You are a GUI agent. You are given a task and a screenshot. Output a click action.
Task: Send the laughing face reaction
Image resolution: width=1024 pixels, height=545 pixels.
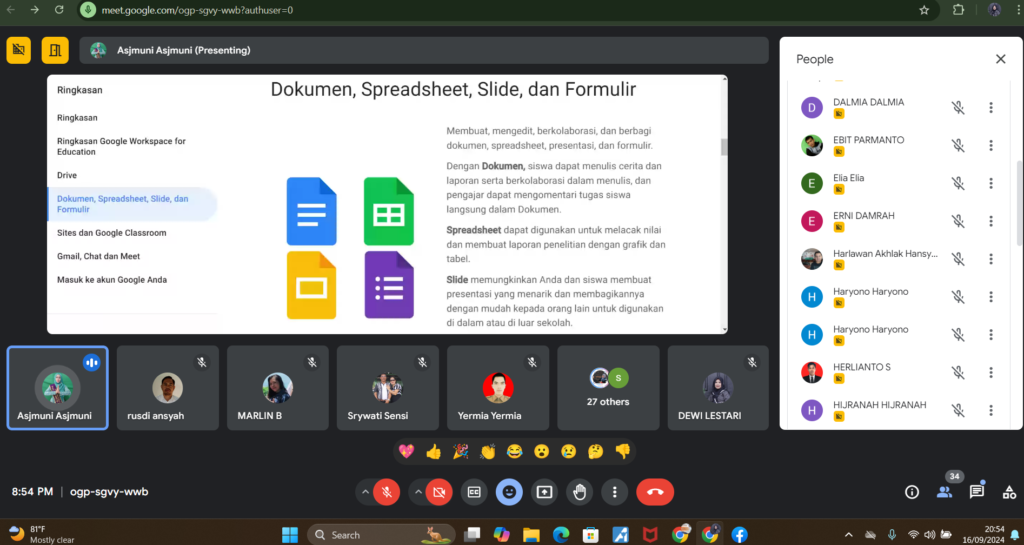(515, 451)
